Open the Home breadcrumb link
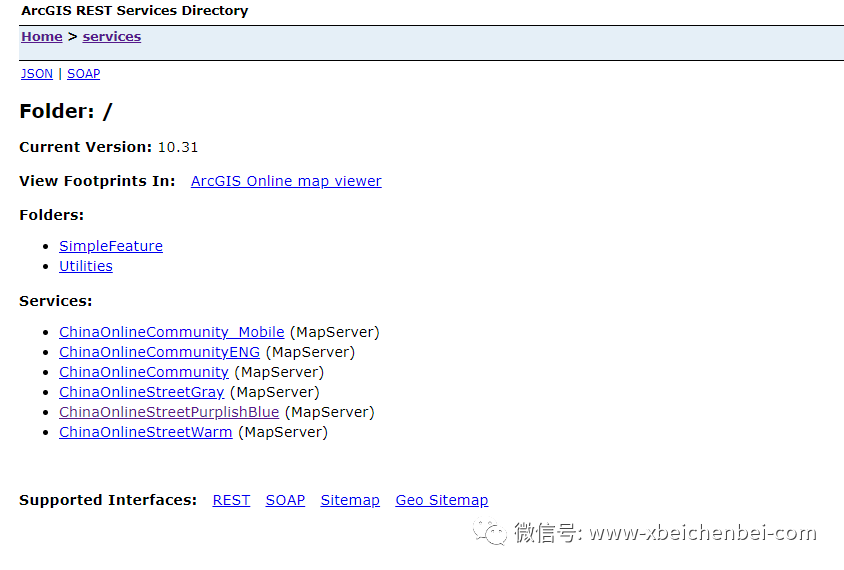 [41, 37]
